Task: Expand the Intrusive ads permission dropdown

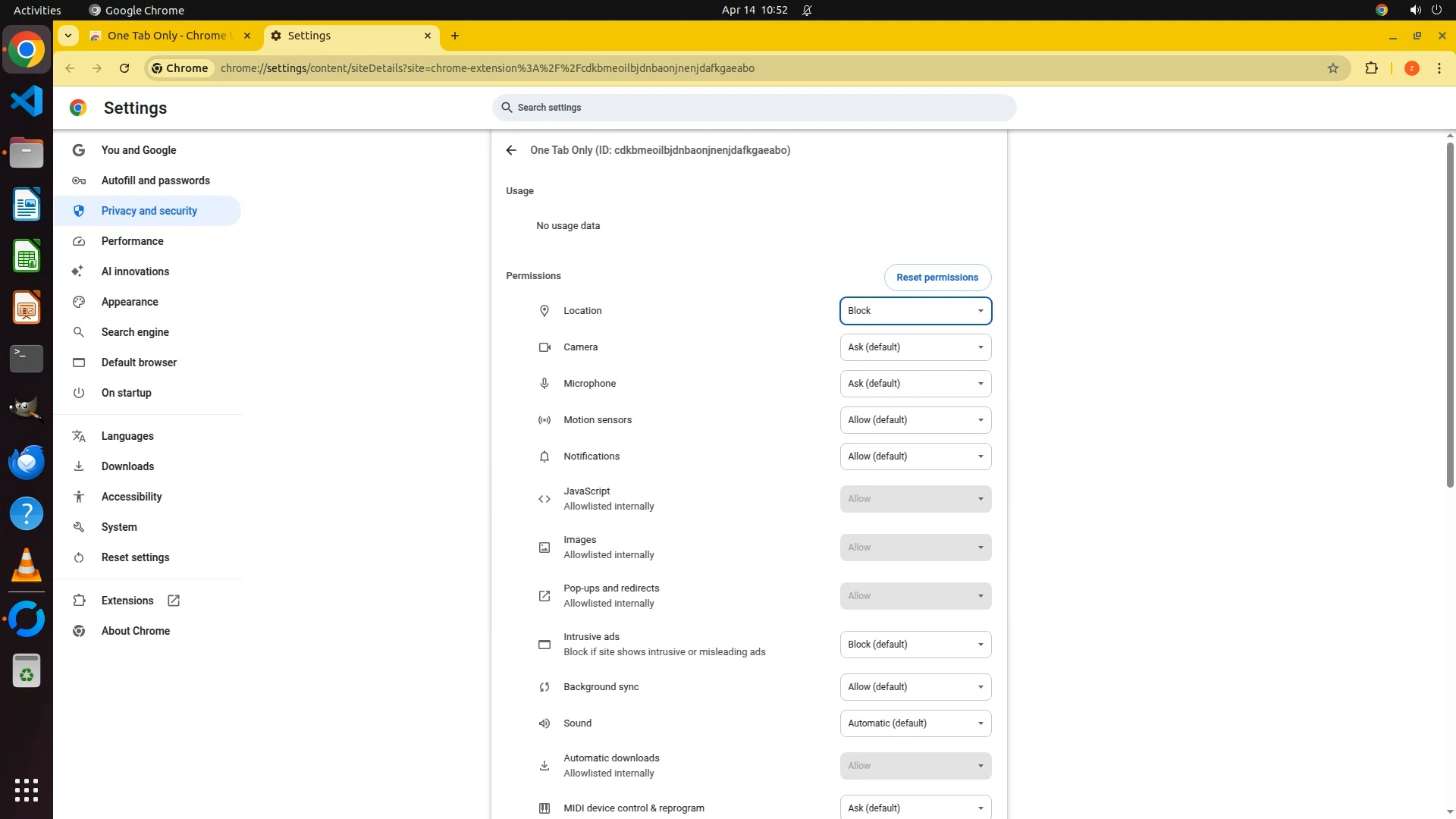Action: (915, 645)
